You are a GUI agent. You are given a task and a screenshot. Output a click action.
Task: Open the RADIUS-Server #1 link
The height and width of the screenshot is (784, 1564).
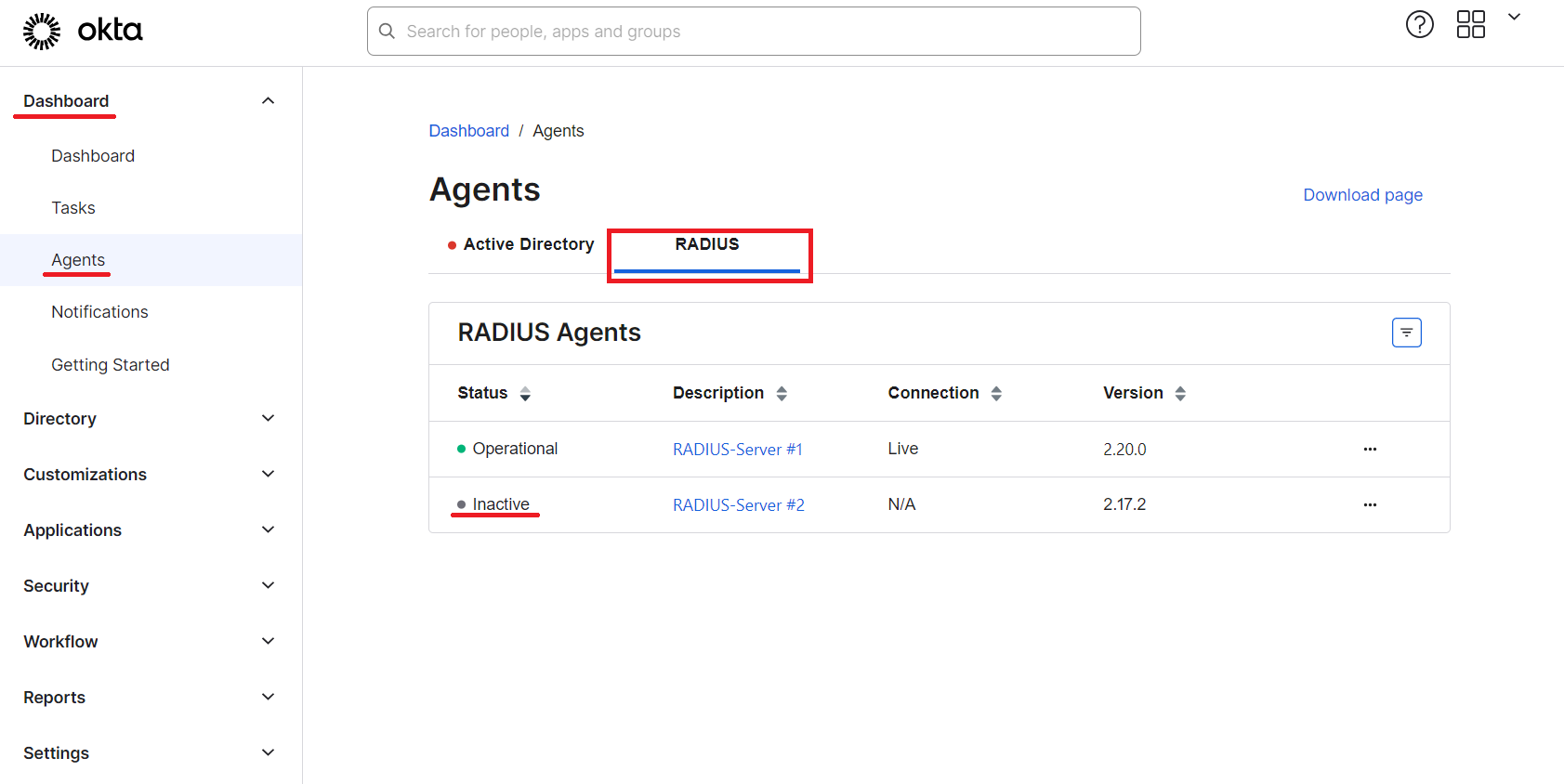737,450
